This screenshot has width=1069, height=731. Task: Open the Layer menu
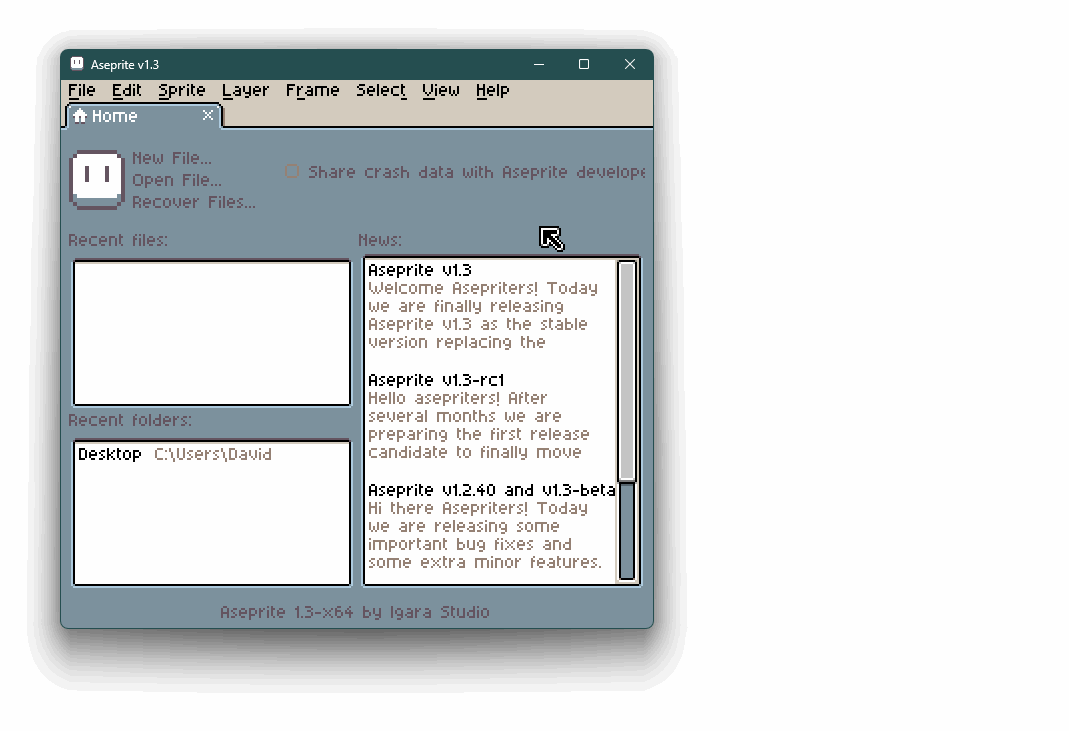pyautogui.click(x=245, y=90)
